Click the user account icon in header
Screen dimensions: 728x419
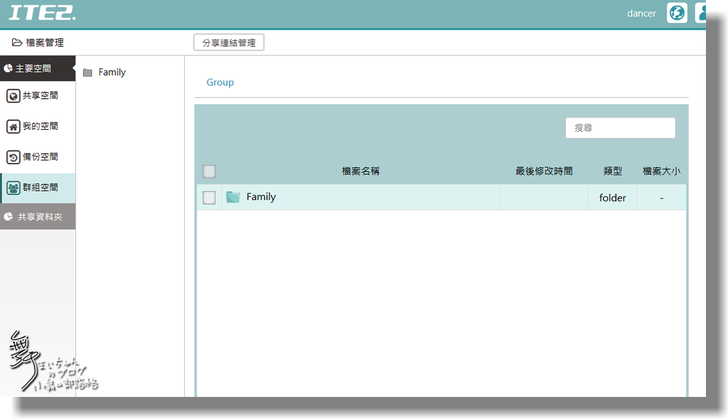point(703,13)
